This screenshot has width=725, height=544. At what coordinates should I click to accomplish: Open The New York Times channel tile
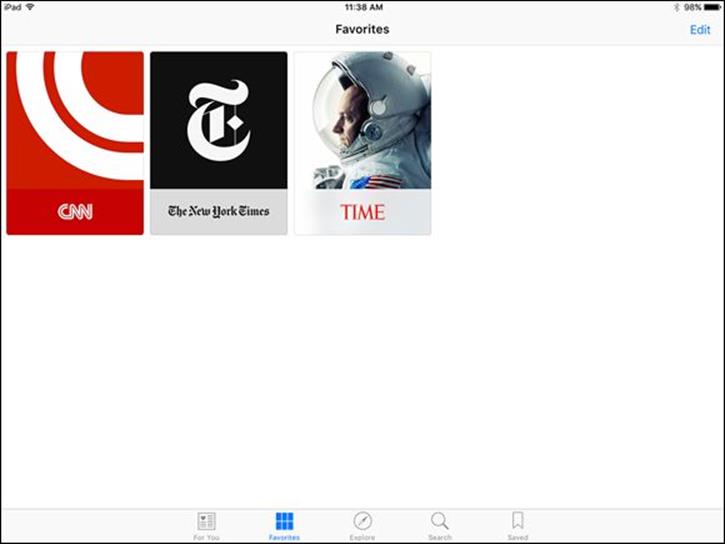tap(219, 143)
